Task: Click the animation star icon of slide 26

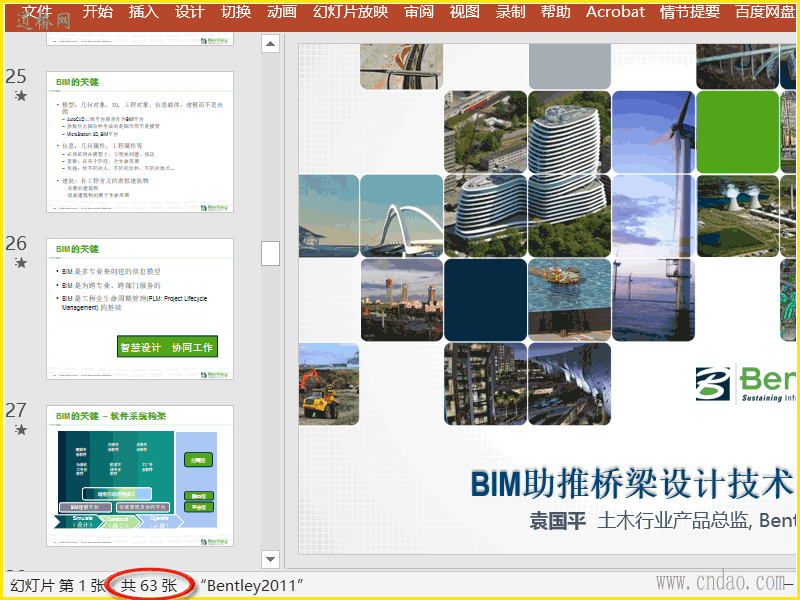Action: (20, 262)
